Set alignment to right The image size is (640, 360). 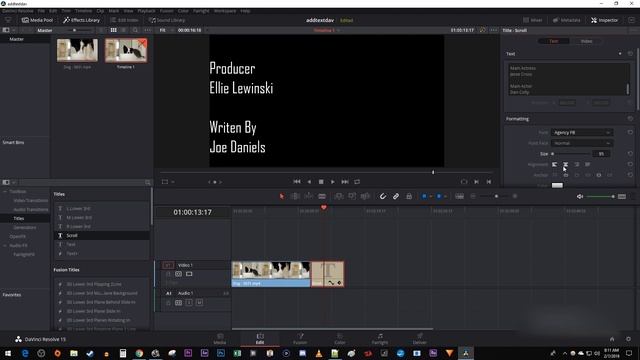coord(576,164)
